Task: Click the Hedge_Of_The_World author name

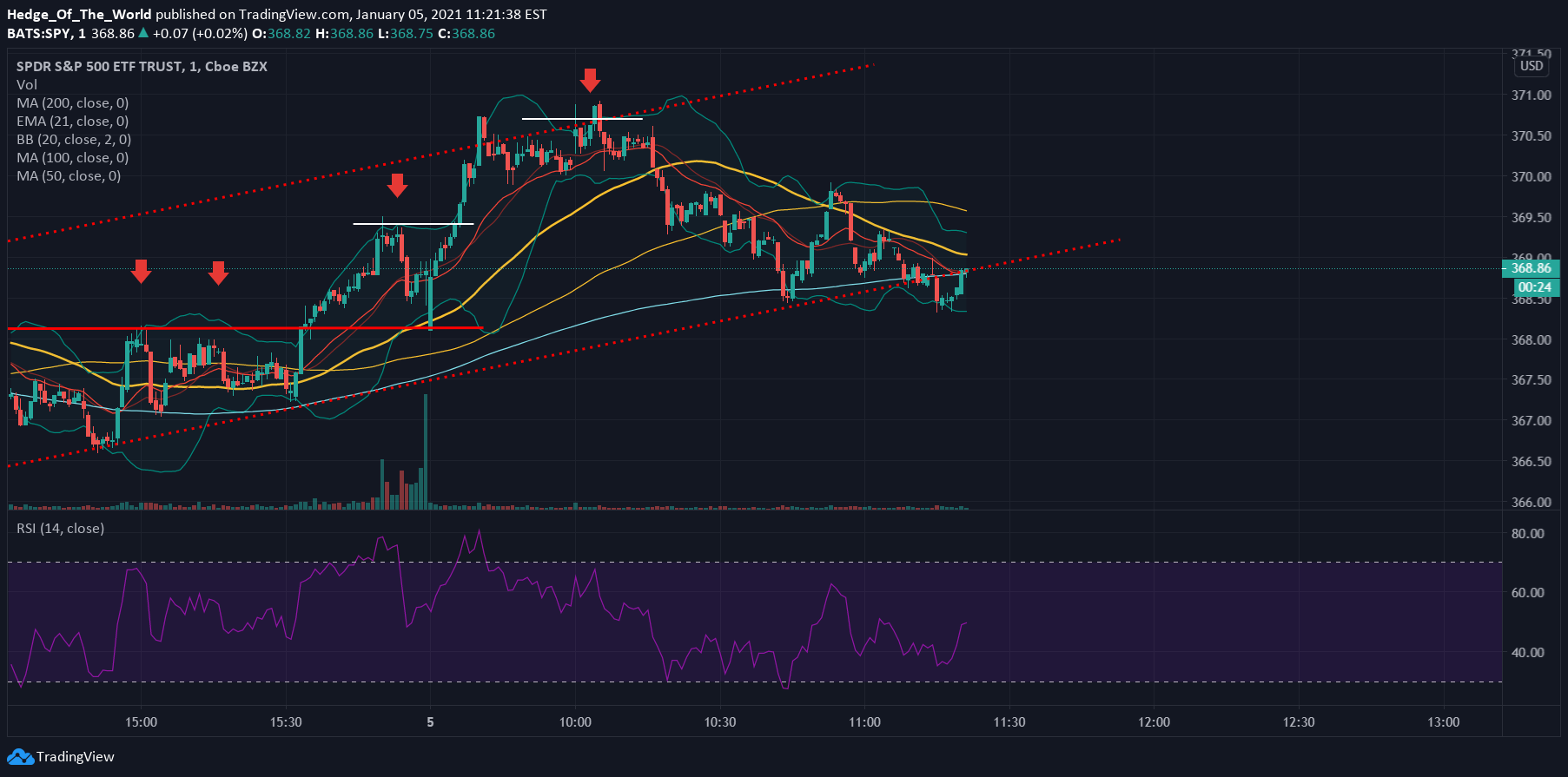Action: (79, 15)
